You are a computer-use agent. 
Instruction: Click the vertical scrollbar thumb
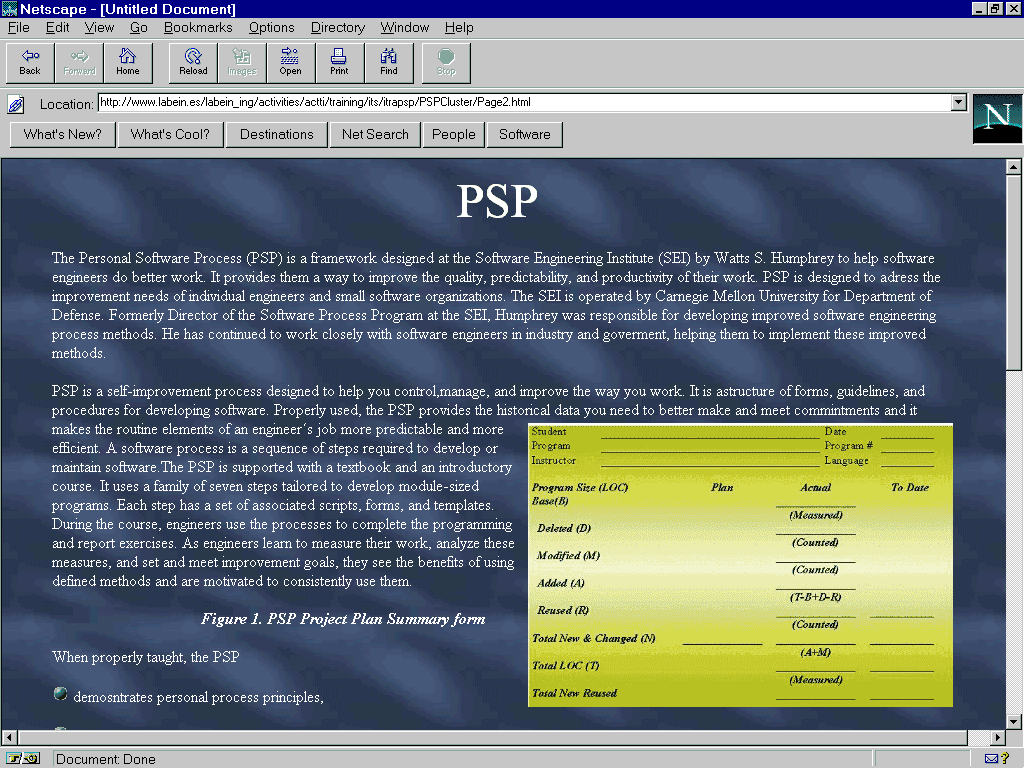[x=1013, y=273]
